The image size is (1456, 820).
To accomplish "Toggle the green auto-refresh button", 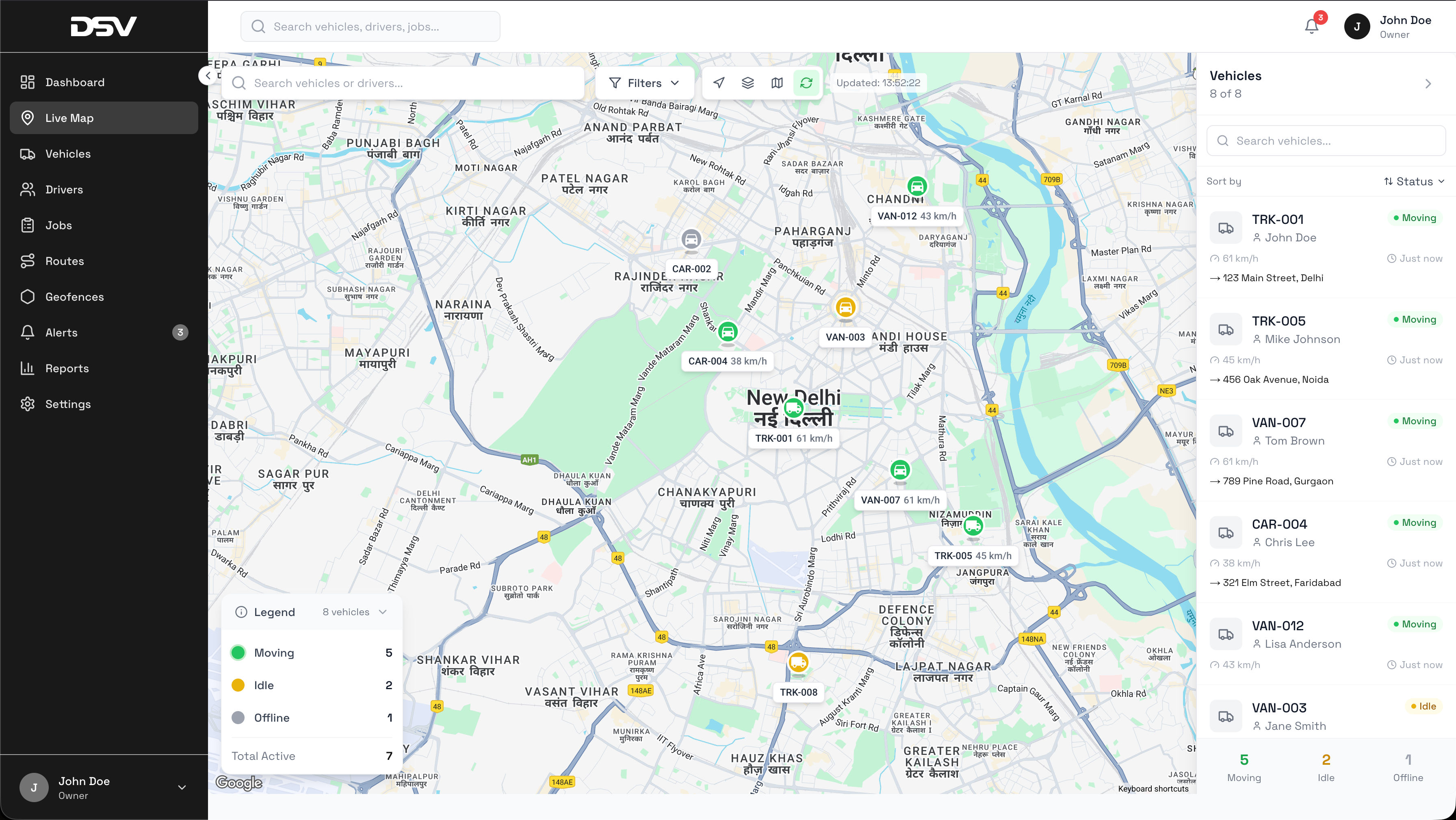I will (x=806, y=82).
